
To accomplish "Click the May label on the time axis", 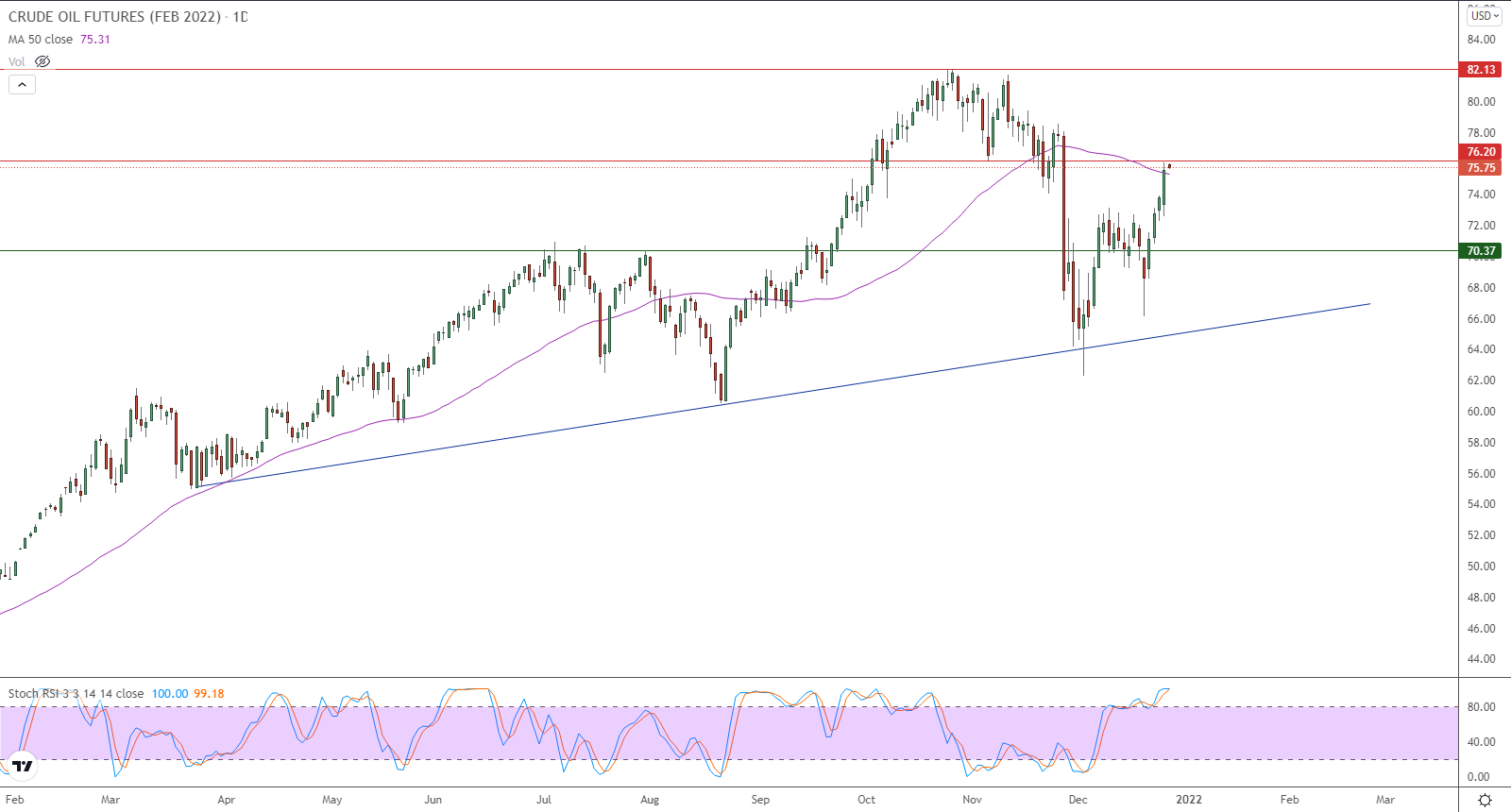I will tap(332, 800).
